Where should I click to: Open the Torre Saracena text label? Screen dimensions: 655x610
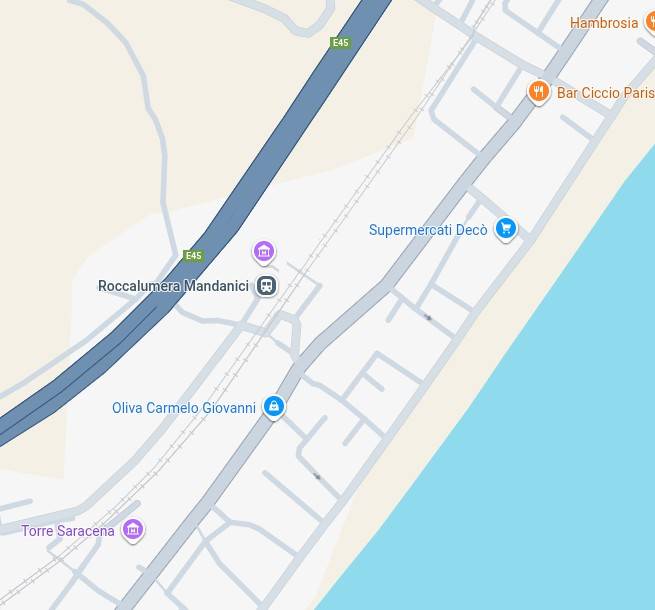tap(68, 531)
